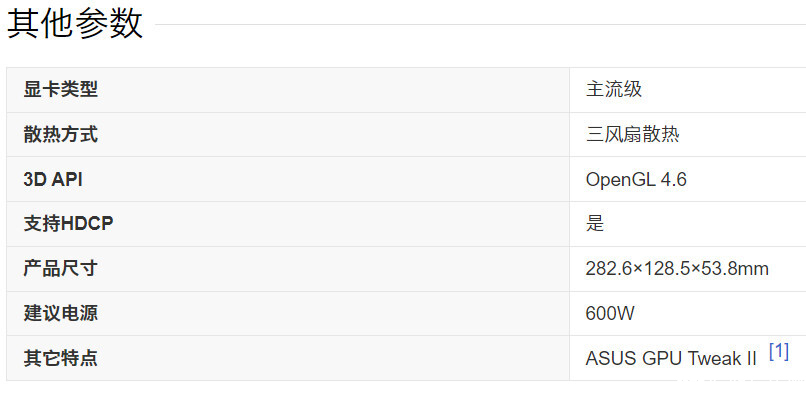Viewport: 806px width, 396px height.
Task: Select the 散热方式 label cell
Action: pyautogui.click(x=288, y=135)
